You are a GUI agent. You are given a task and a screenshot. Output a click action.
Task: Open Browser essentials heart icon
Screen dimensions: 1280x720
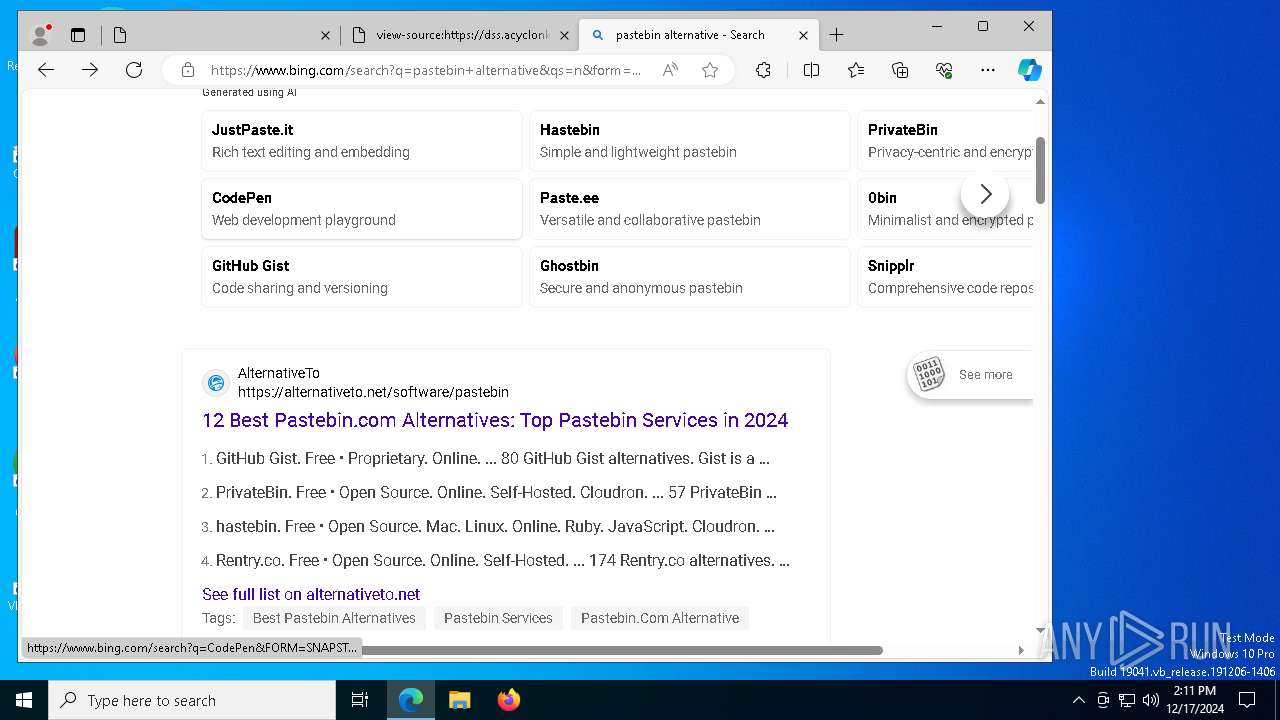pos(944,70)
